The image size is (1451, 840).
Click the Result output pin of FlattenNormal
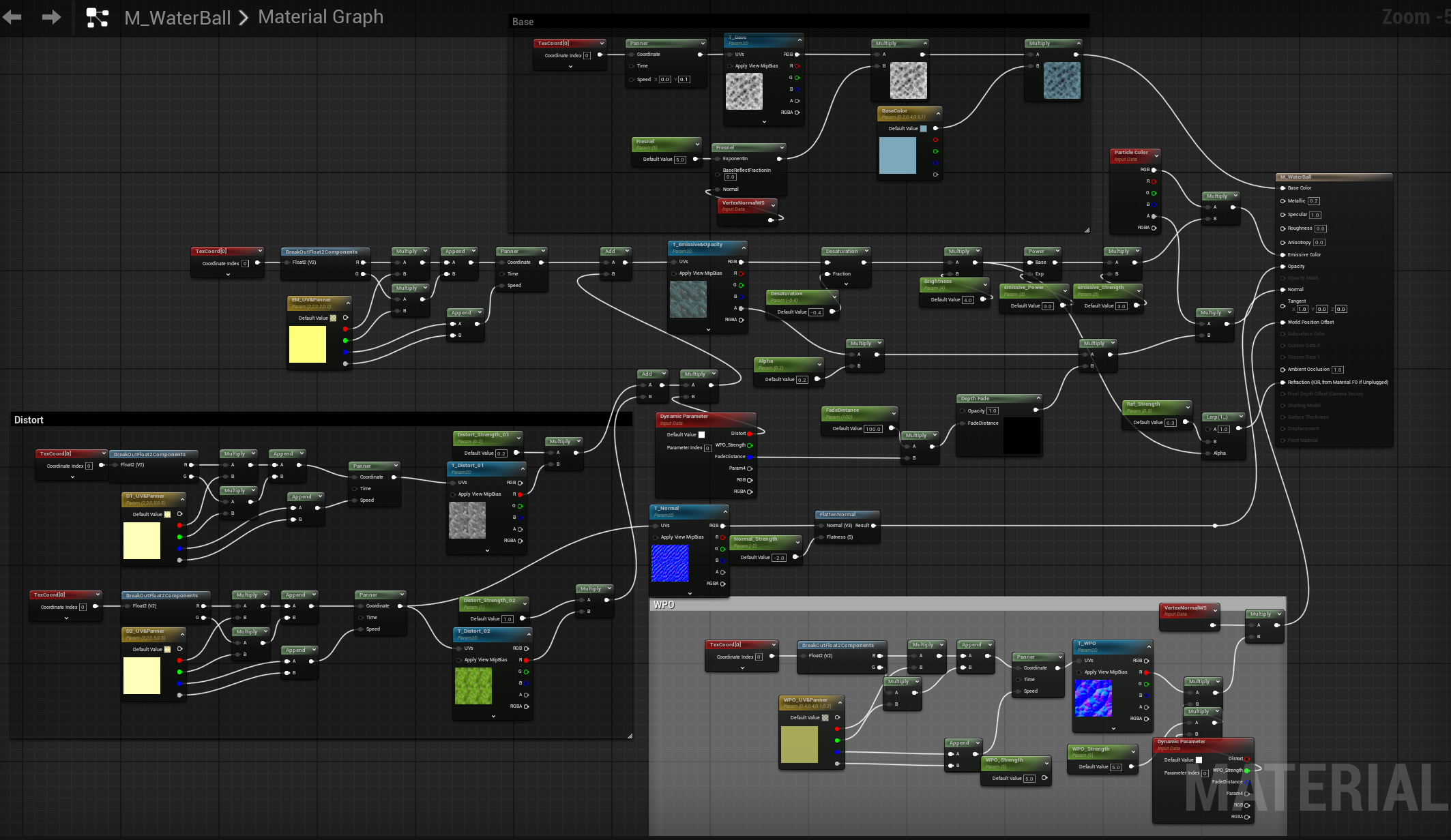873,526
